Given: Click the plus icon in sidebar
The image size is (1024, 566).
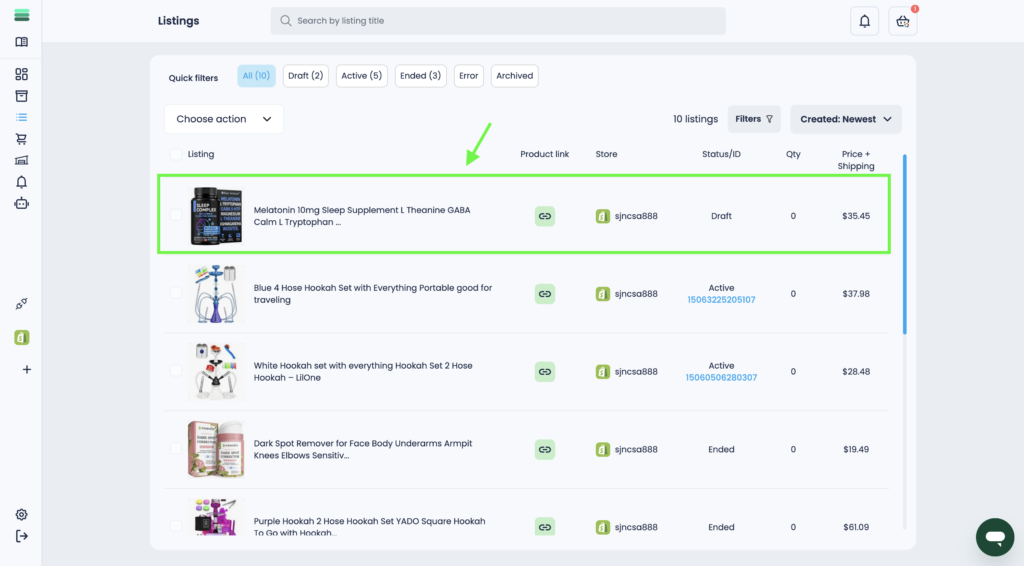Looking at the screenshot, I should [26, 369].
